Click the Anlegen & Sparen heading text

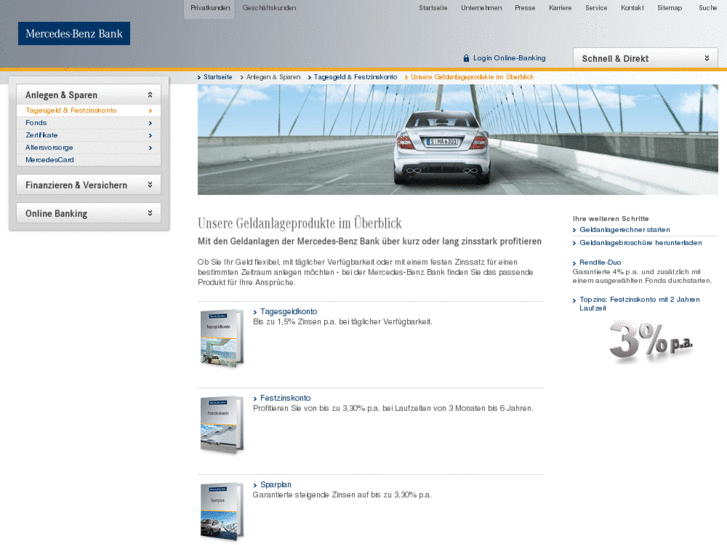(x=61, y=95)
